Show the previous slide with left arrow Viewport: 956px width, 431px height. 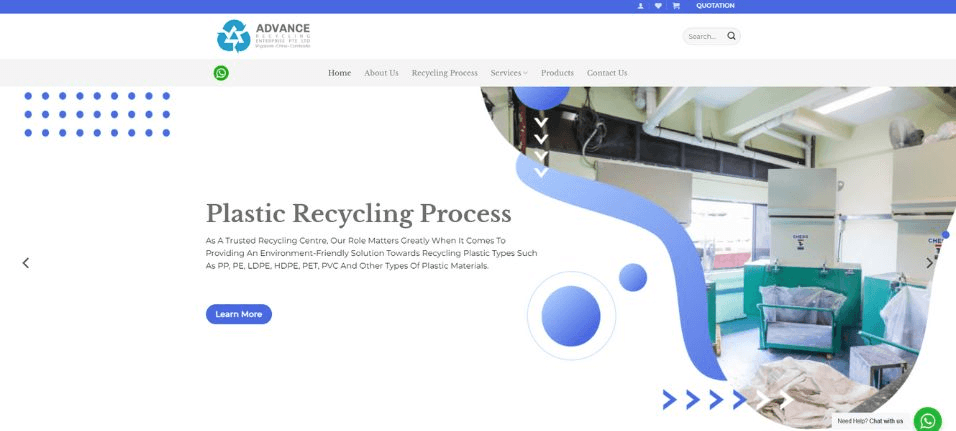(26, 263)
